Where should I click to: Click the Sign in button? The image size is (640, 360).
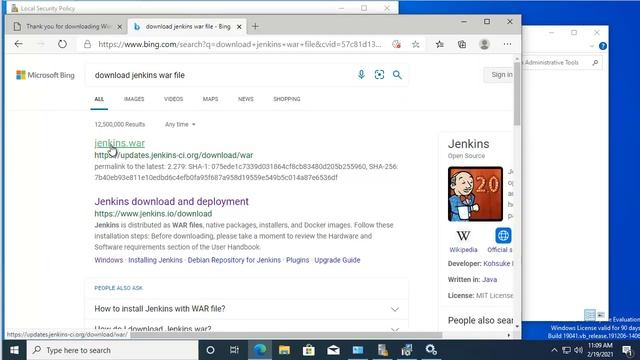point(499,75)
